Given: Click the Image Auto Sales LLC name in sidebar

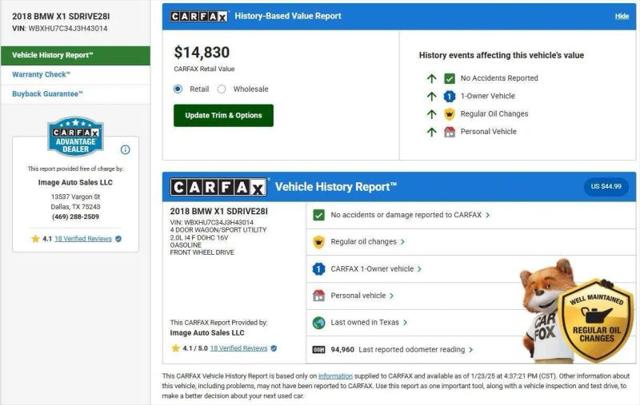Looking at the screenshot, I should tap(76, 182).
